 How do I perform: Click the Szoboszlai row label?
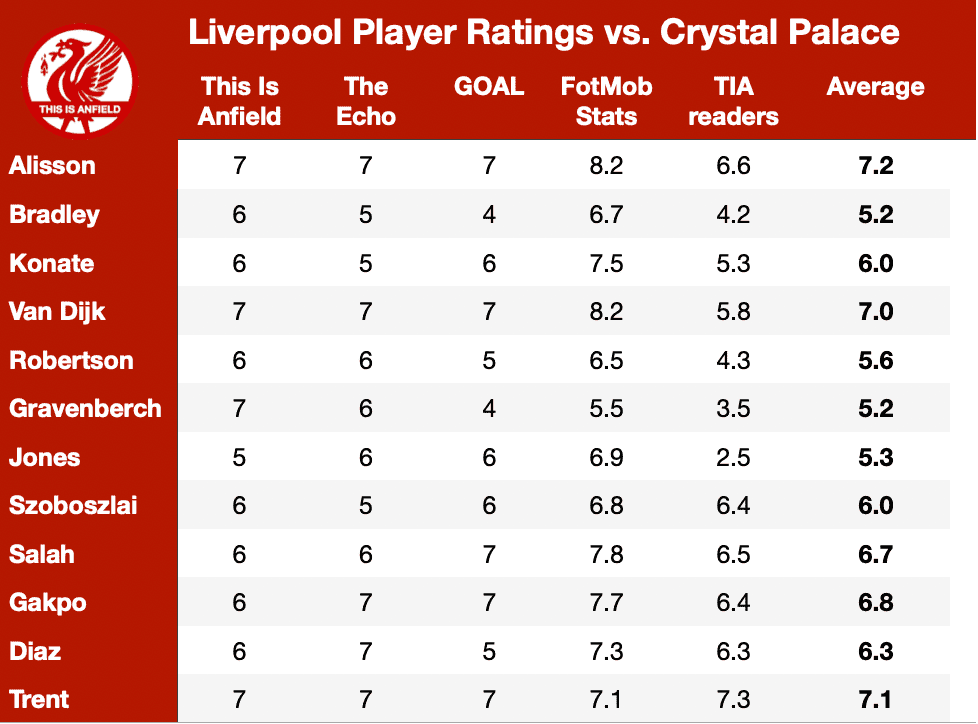pos(73,506)
